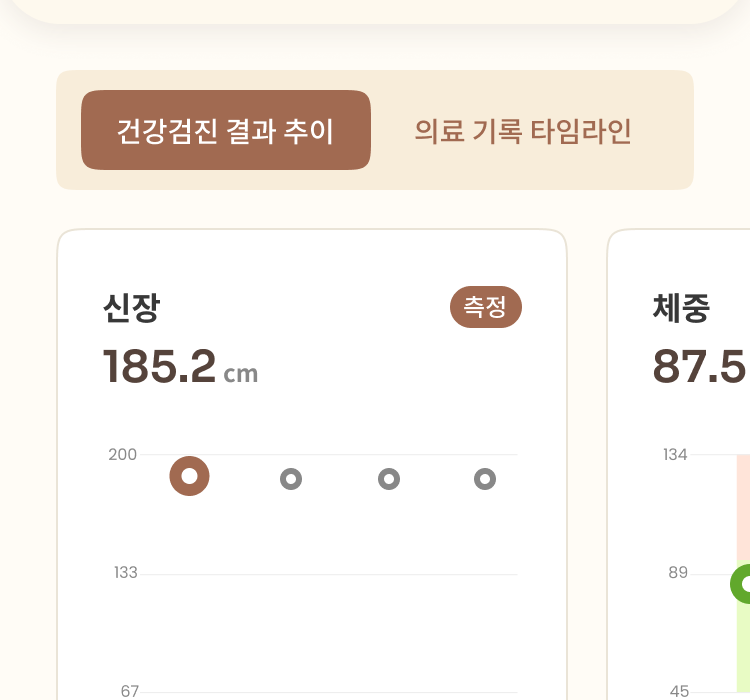Click the 체중 card title
Image resolution: width=750 pixels, height=700 pixels.
[x=681, y=308]
